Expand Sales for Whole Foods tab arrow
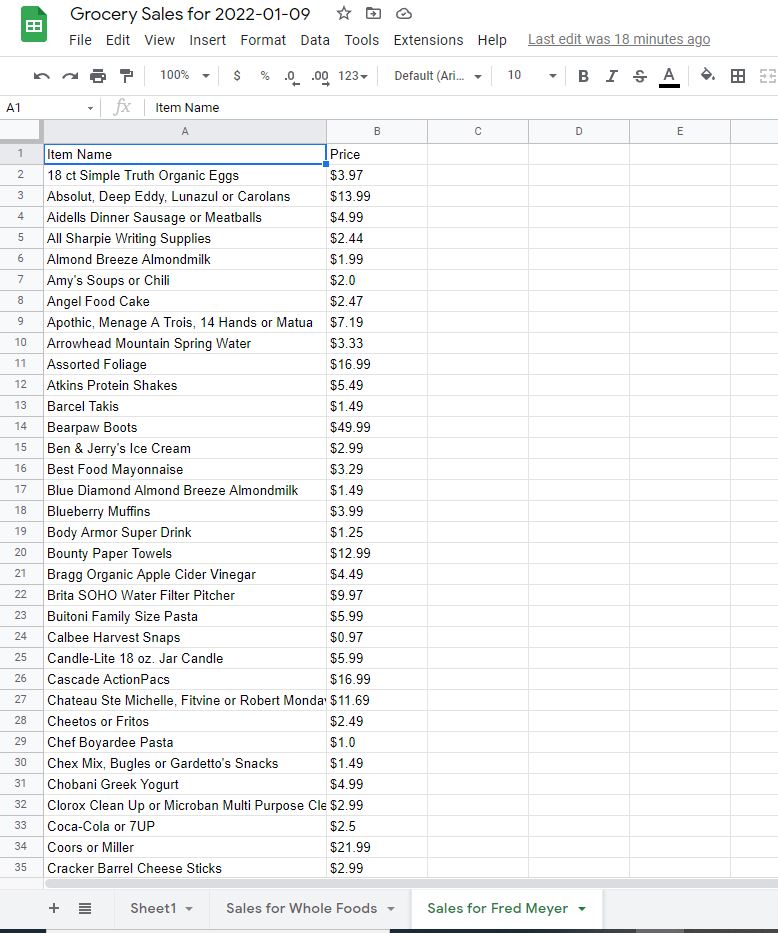This screenshot has height=933, width=778. (391, 909)
